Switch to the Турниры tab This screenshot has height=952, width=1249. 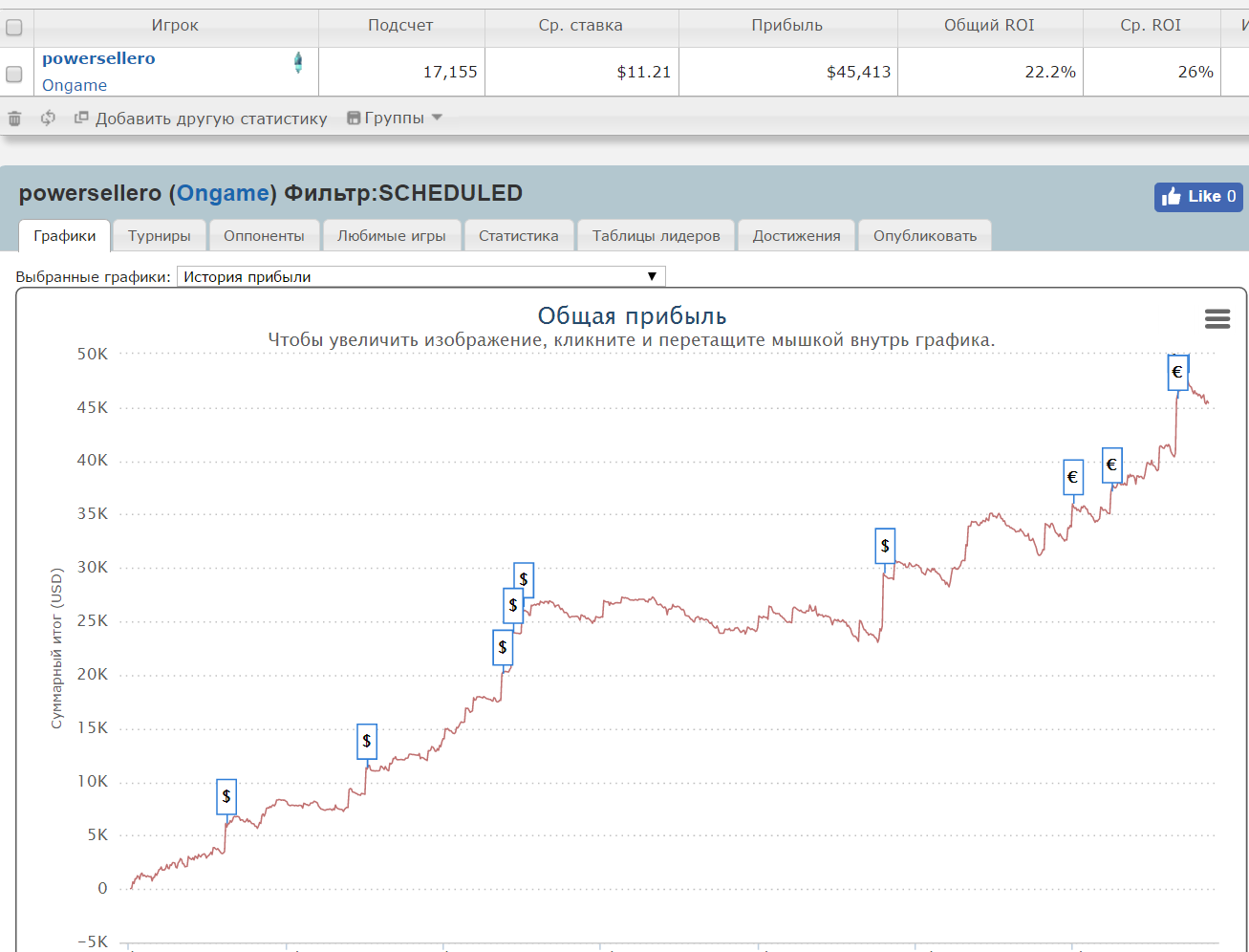click(160, 236)
